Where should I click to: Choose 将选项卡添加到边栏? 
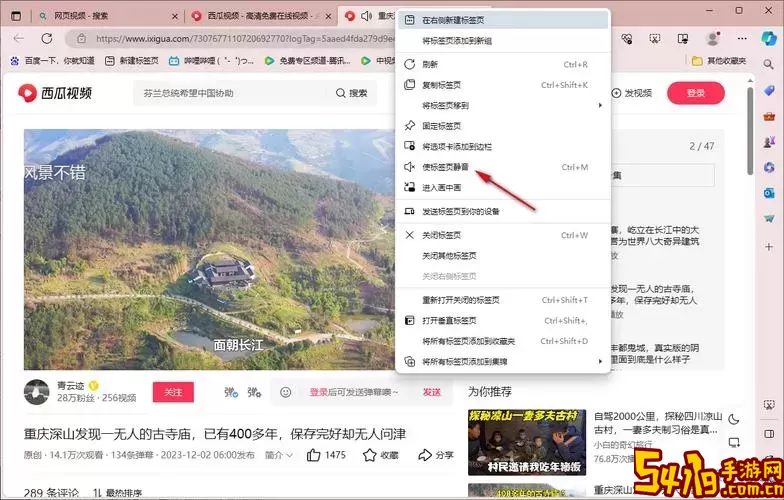click(503, 146)
